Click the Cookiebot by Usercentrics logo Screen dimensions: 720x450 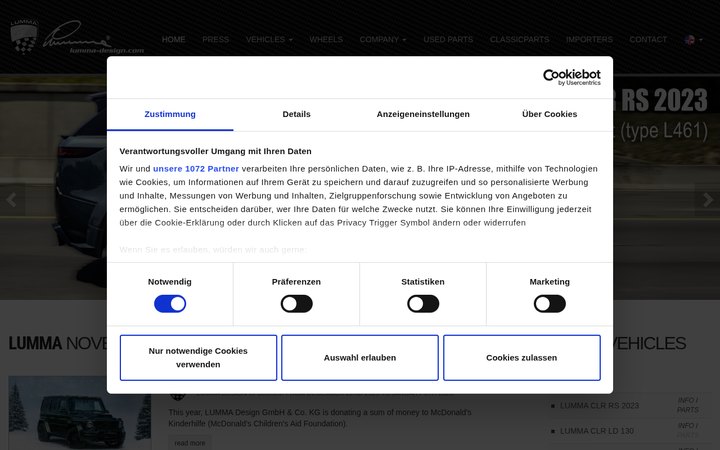click(x=572, y=77)
